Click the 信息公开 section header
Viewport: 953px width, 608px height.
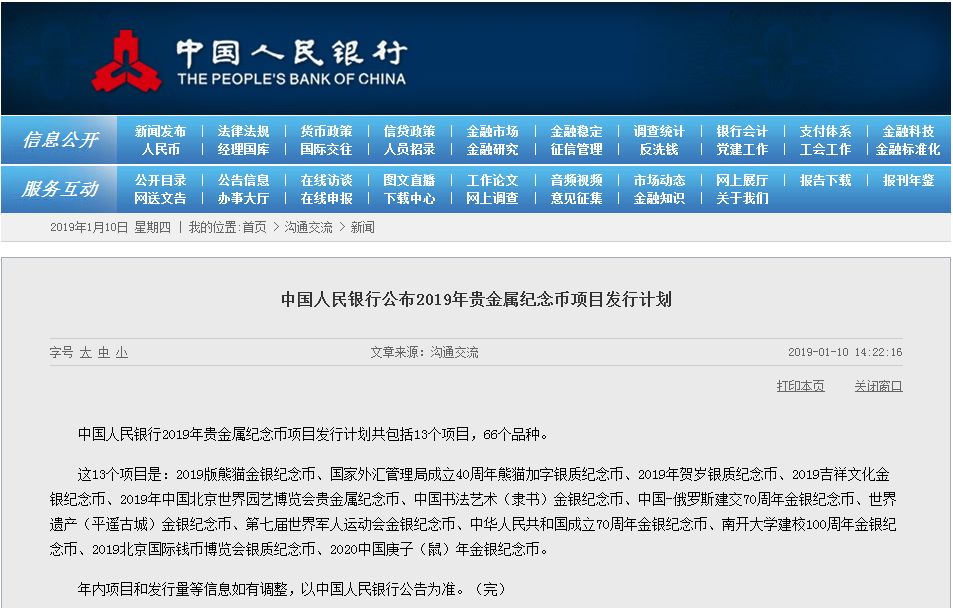coord(60,140)
